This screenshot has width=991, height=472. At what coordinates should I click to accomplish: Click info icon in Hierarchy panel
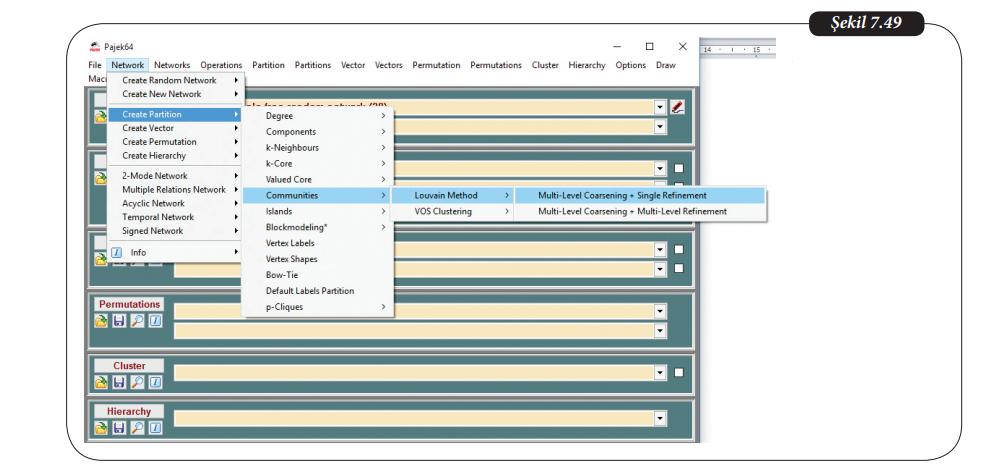(155, 428)
